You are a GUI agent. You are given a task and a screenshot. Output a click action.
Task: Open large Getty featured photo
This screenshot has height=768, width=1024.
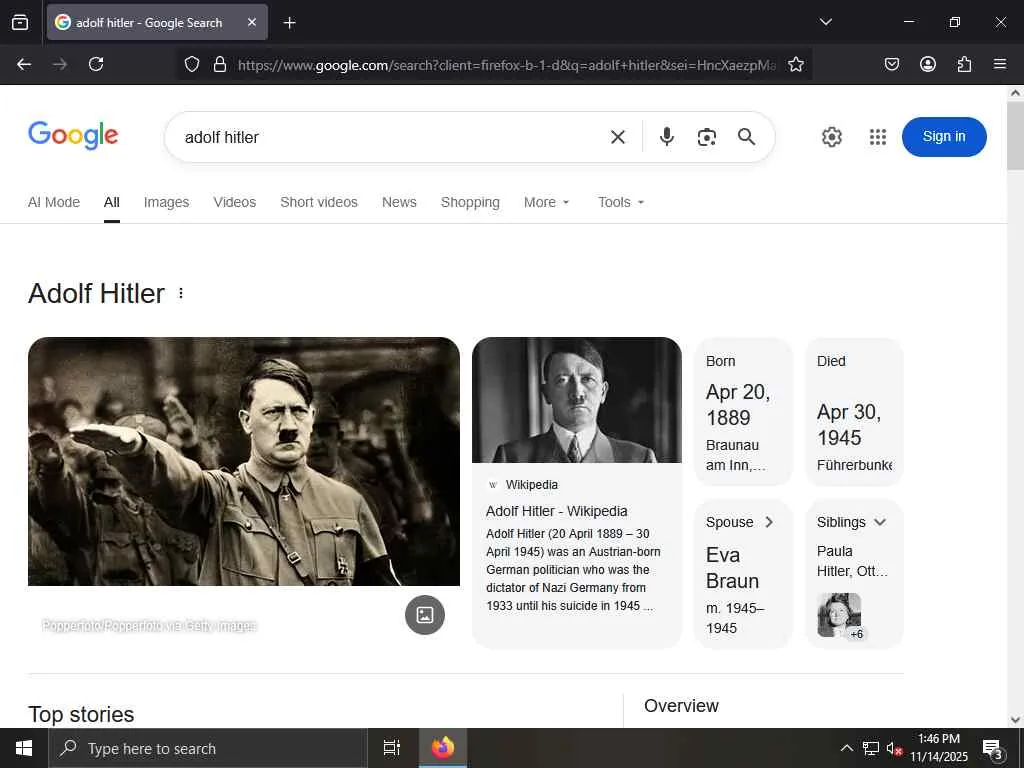tap(244, 461)
